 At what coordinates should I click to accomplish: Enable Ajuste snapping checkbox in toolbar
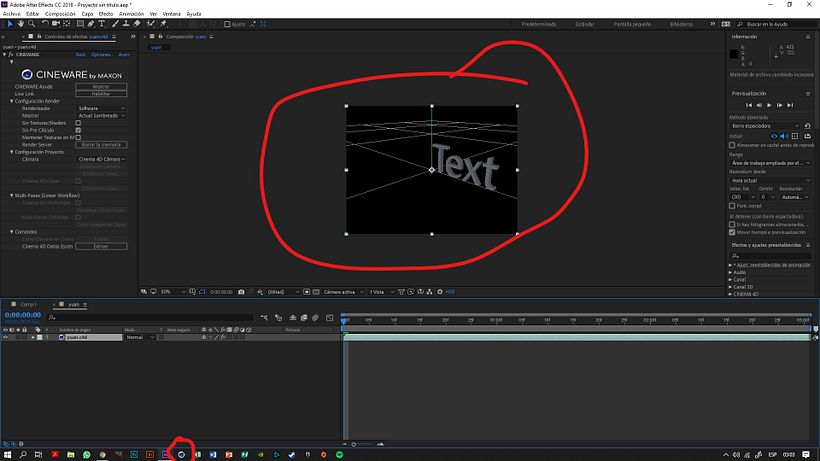click(227, 24)
